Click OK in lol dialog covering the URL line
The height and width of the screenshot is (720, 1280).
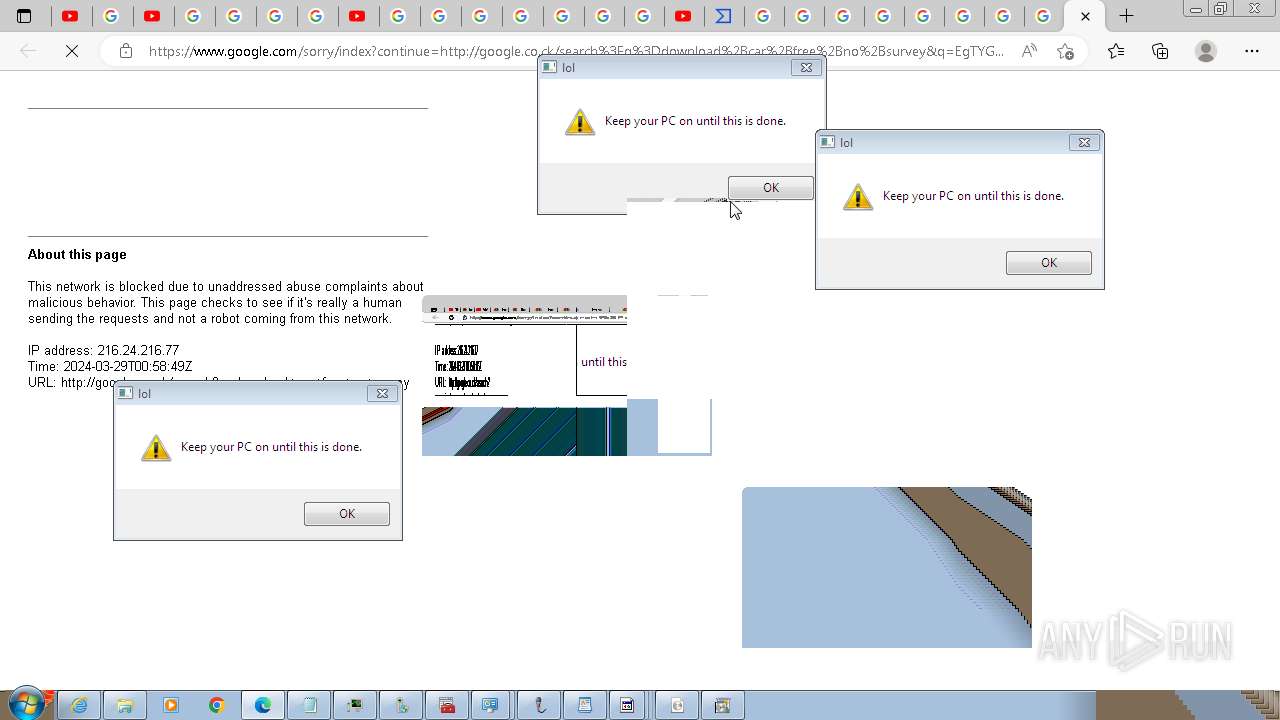347,514
